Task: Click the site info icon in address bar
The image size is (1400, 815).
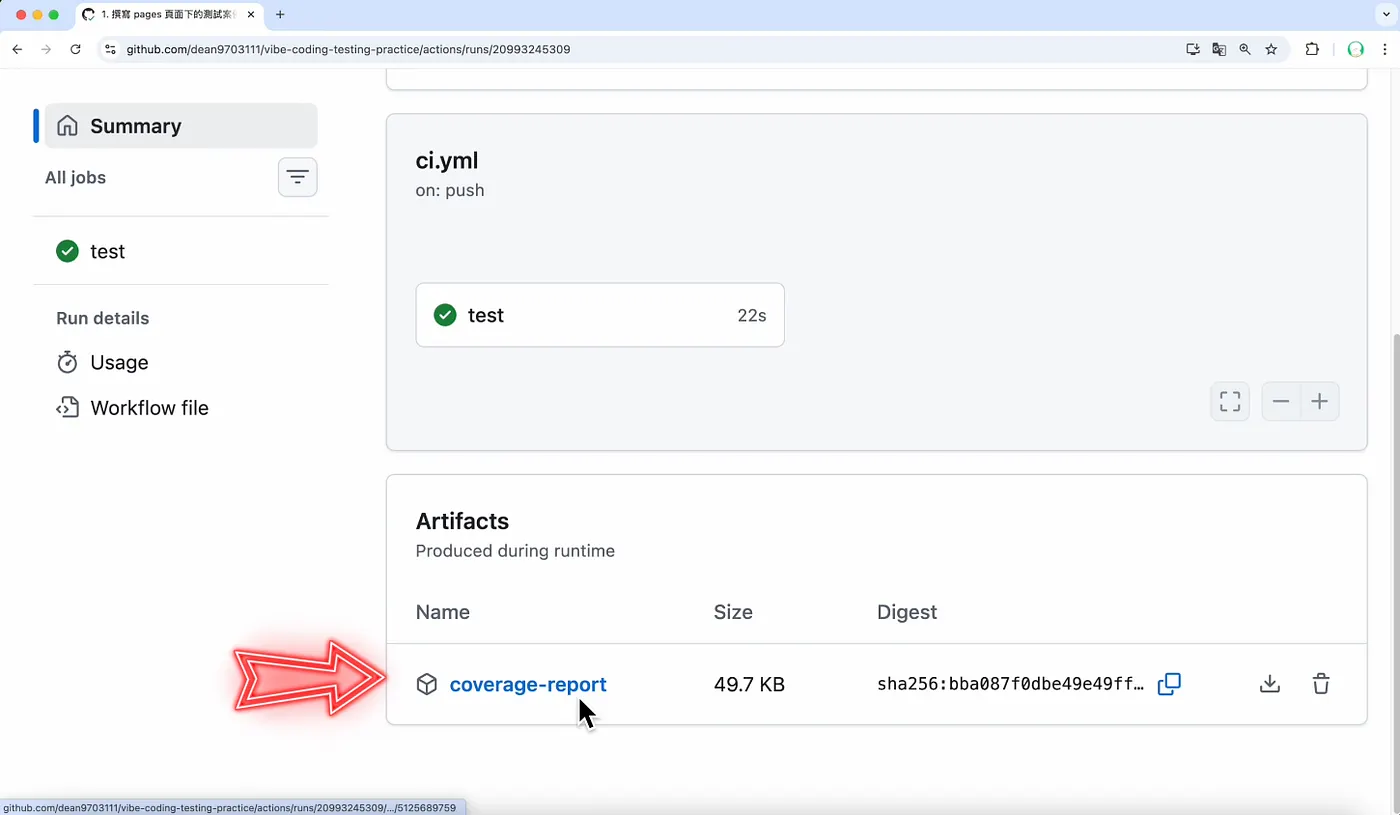Action: point(110,49)
